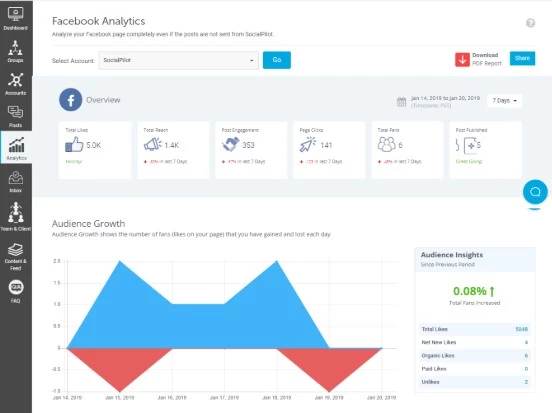The width and height of the screenshot is (552, 413).
Task: Click the 5.0K Total Likes value
Action: pyautogui.click(x=94, y=145)
